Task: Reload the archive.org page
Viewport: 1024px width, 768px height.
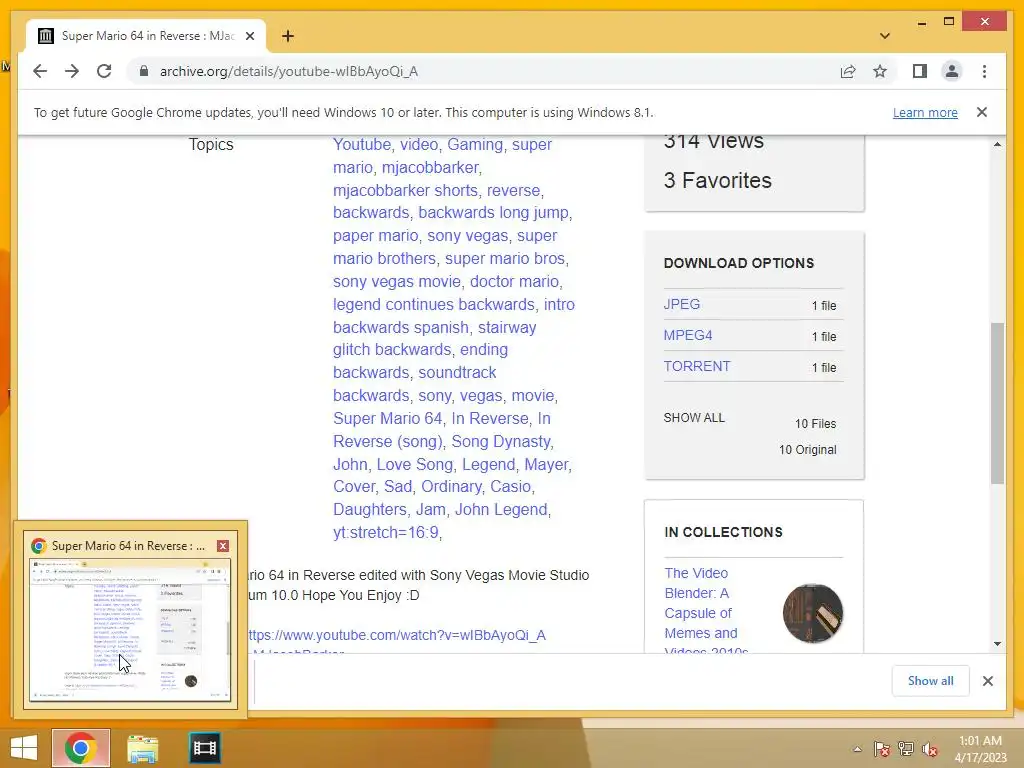Action: (x=104, y=71)
